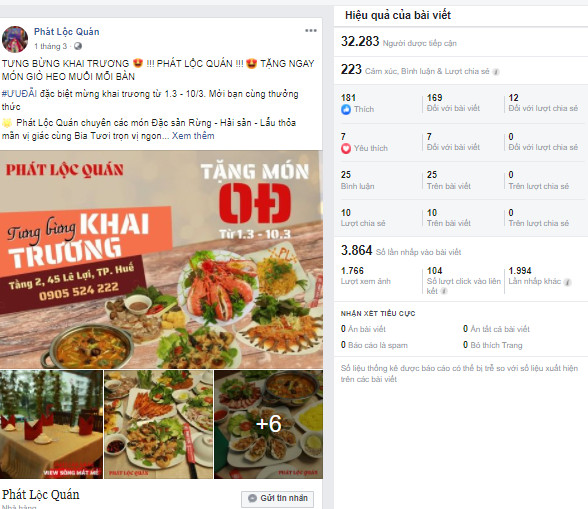Open the main Khai Trương banner image
Image resolution: width=588 pixels, height=509 pixels.
[161, 260]
